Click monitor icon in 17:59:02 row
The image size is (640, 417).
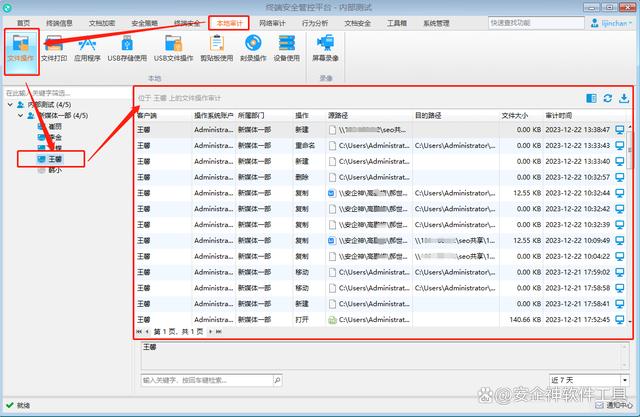coord(620,272)
